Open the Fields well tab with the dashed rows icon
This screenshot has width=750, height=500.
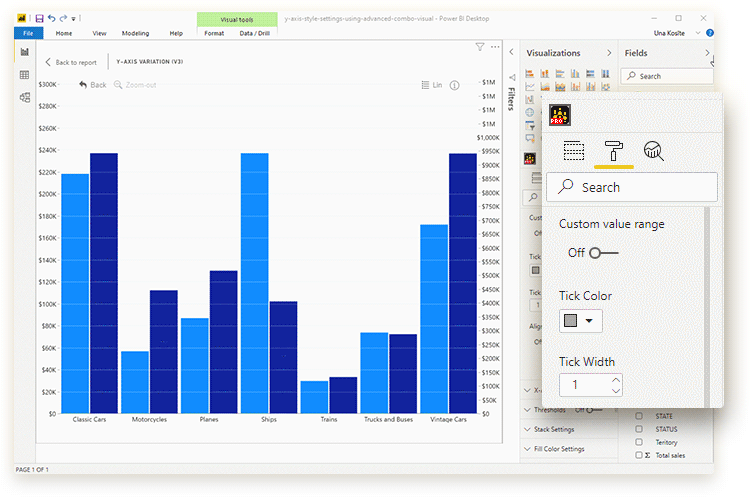[x=574, y=151]
